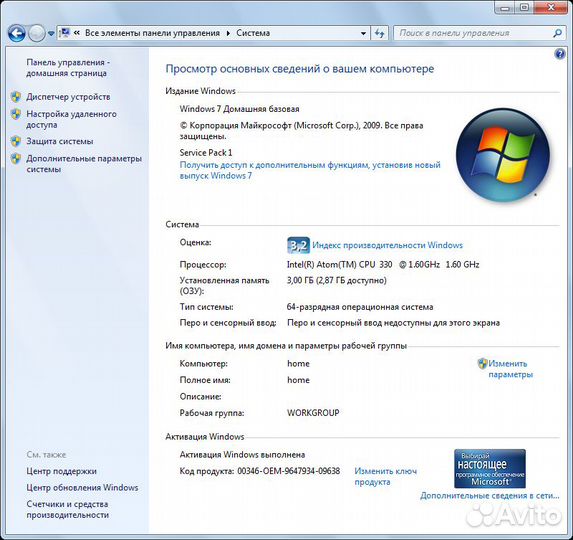Refresh the page with the refresh button
Image resolution: width=573 pixels, height=540 pixels.
pyautogui.click(x=379, y=33)
